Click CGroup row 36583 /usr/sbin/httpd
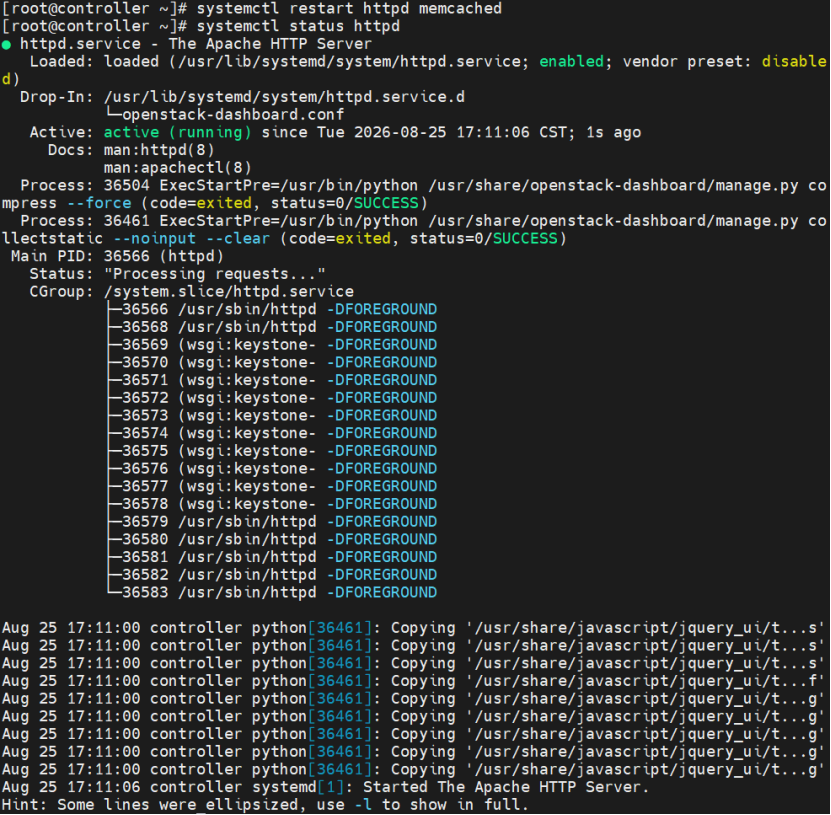The image size is (831, 815). (x=272, y=592)
